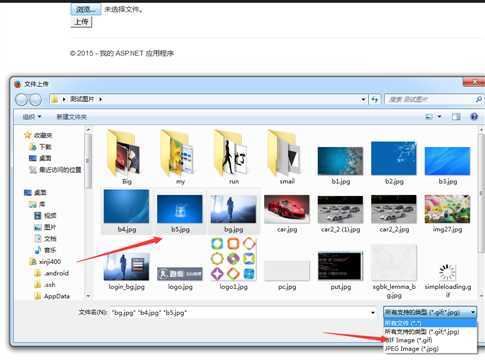Open the 音乐 library

pyautogui.click(x=45, y=250)
